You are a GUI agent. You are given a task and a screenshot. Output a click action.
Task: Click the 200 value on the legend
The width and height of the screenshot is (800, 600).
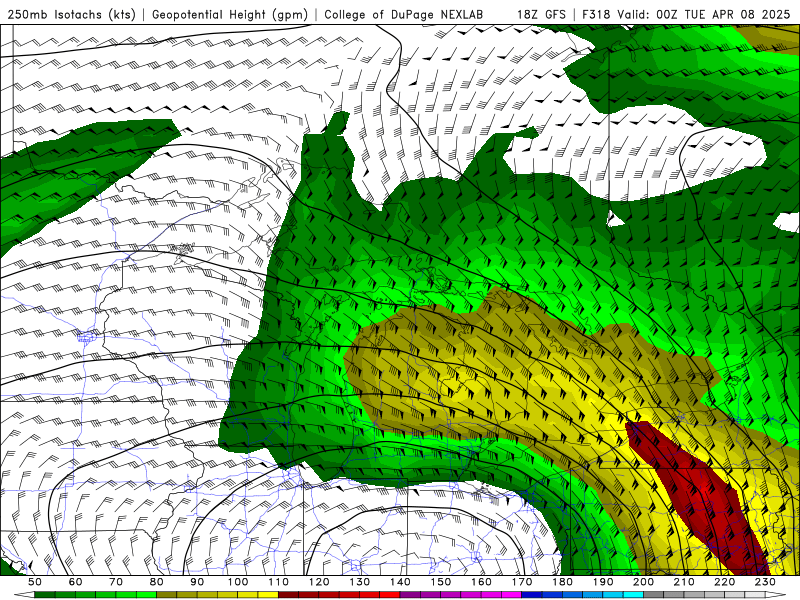click(x=644, y=582)
